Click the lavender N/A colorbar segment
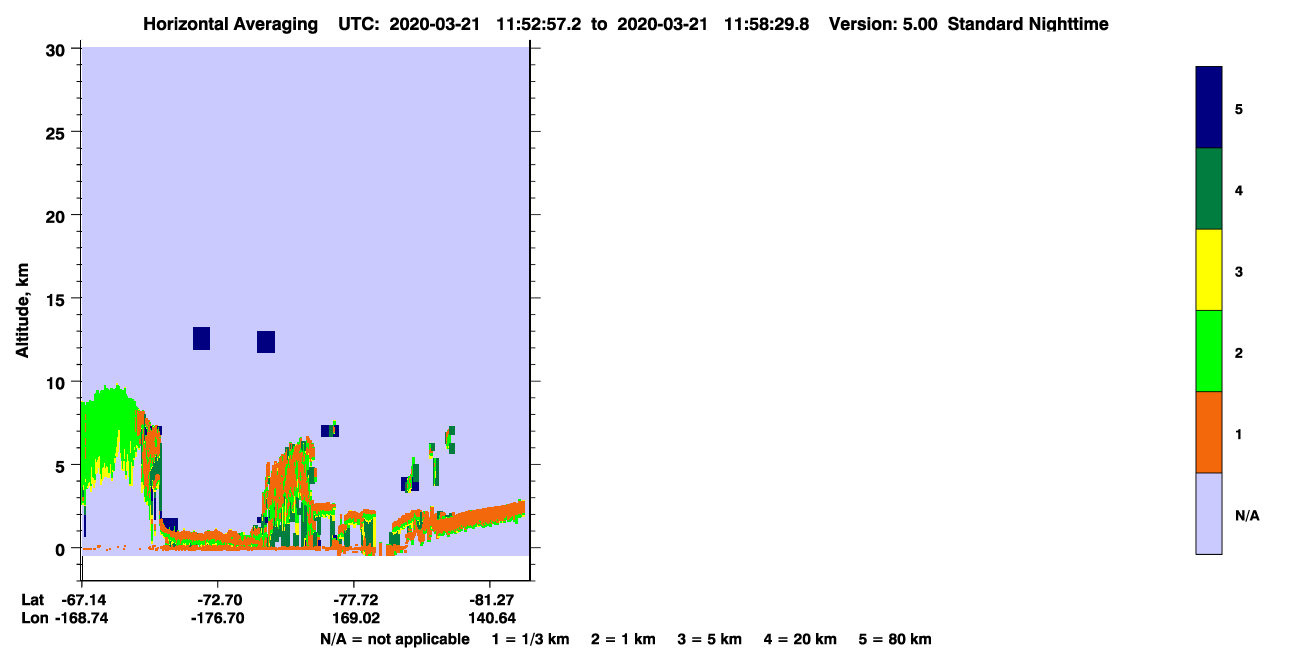1300x667 pixels. point(1209,513)
